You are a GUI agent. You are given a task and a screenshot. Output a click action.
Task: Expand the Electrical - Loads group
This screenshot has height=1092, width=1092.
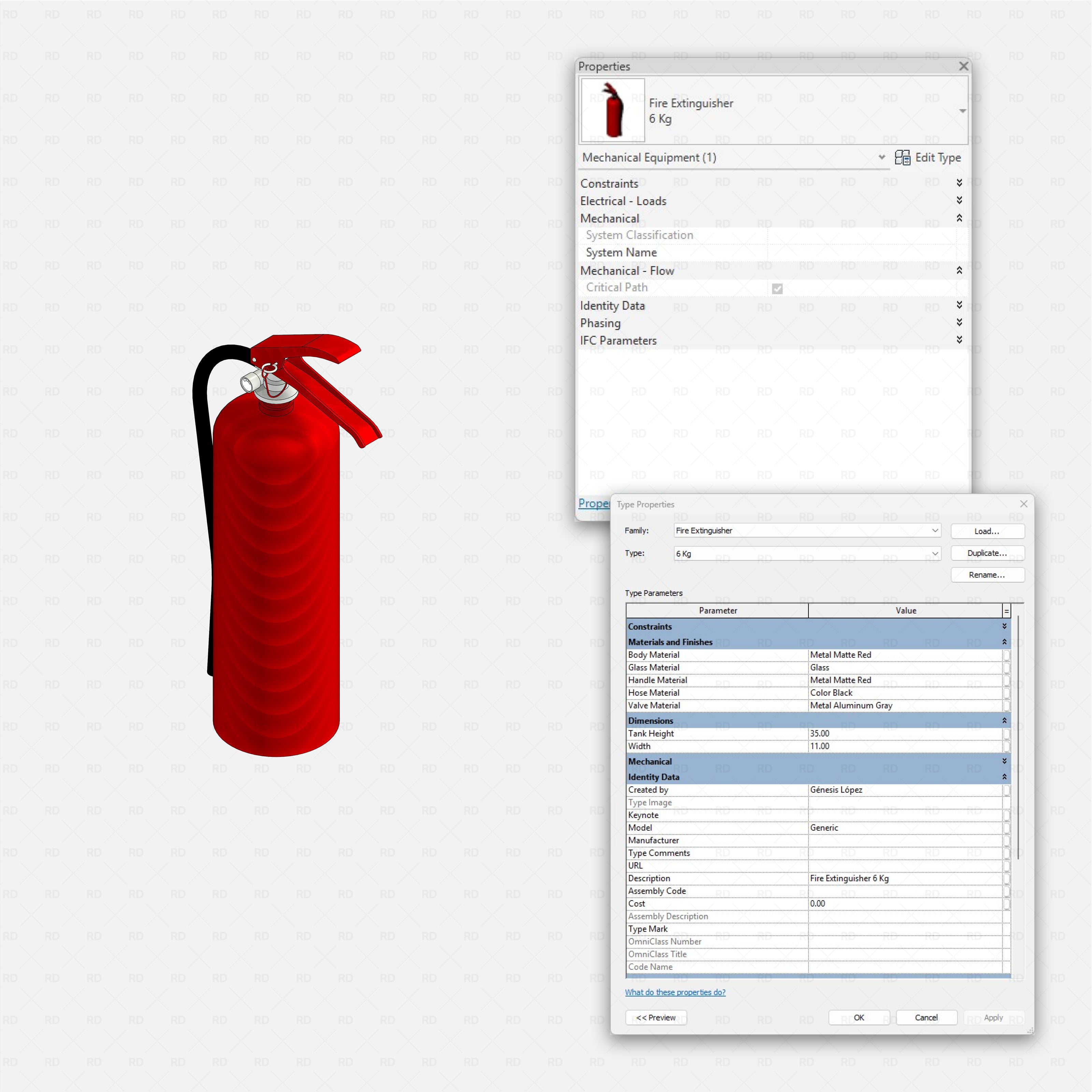959,200
